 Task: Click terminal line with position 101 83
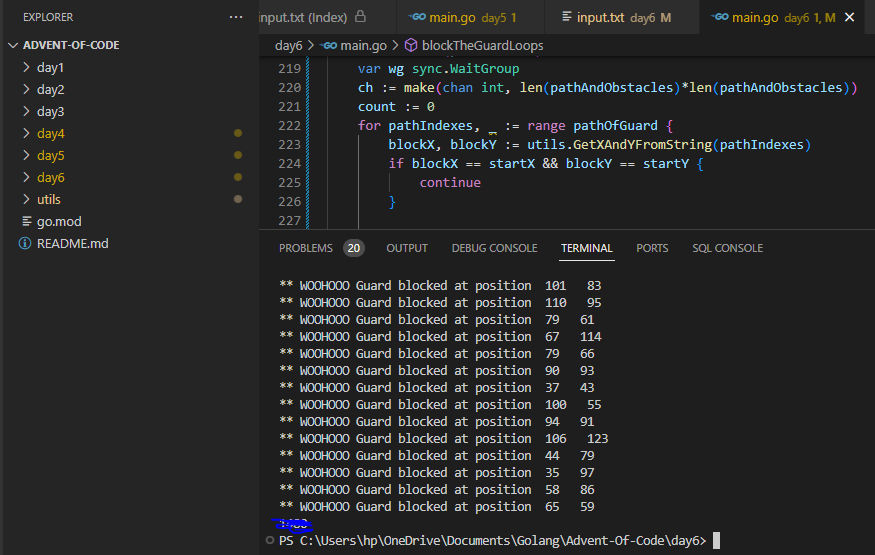pyautogui.click(x=440, y=286)
